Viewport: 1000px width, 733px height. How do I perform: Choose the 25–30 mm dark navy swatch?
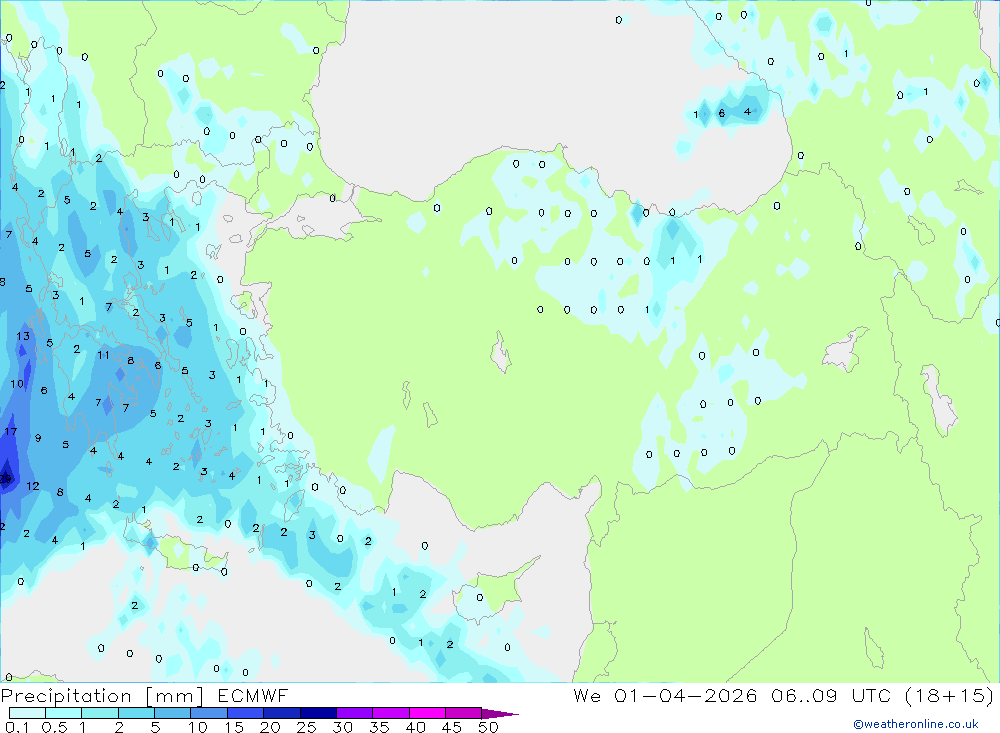[x=318, y=713]
